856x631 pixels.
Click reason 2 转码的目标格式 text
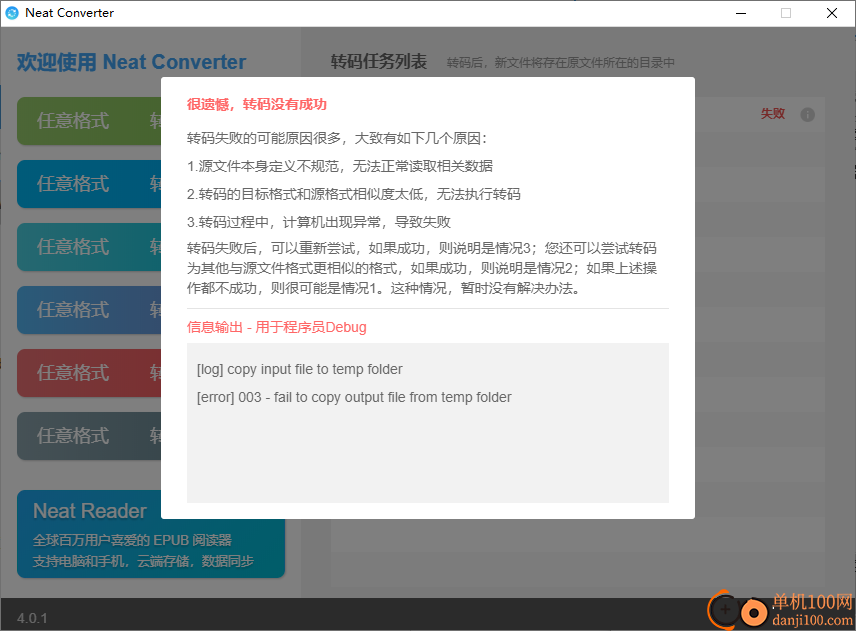click(353, 194)
